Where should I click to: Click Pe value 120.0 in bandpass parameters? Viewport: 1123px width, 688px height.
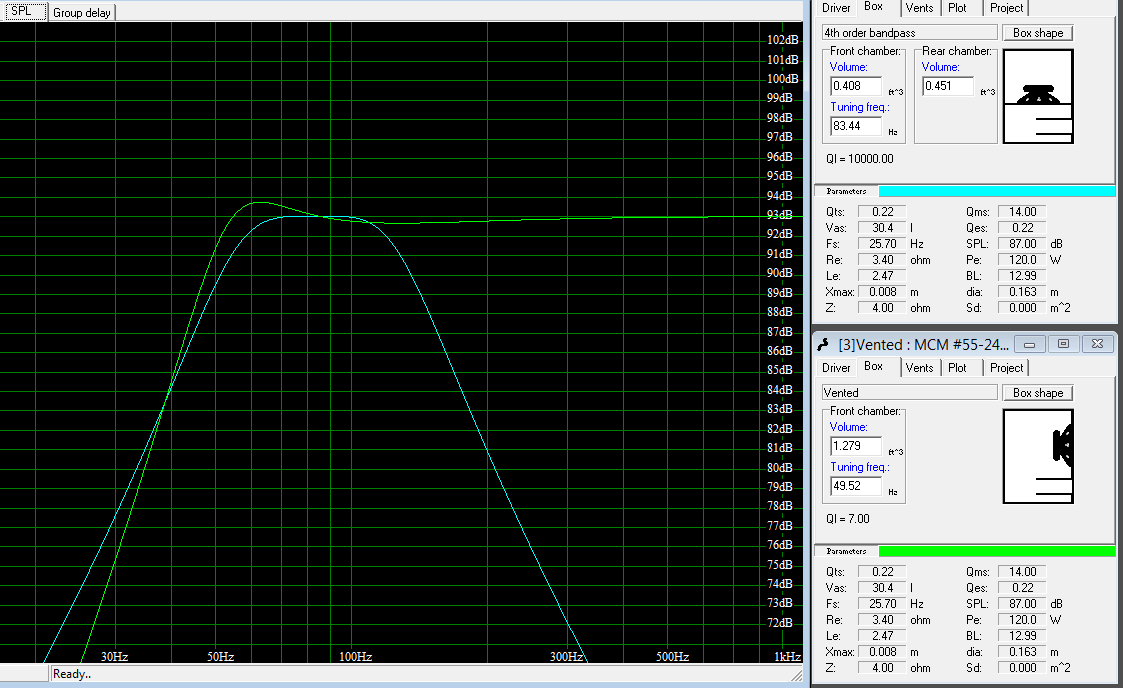pos(1022,260)
